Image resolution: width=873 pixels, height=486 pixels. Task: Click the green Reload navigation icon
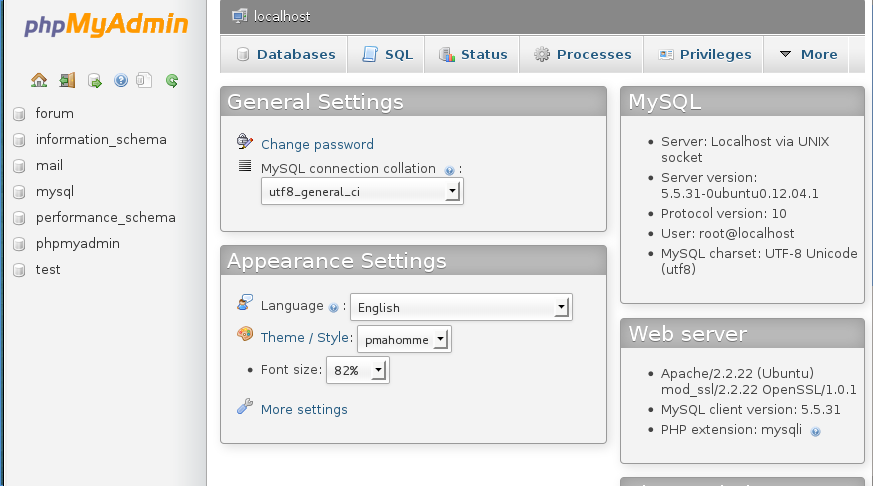[x=172, y=81]
